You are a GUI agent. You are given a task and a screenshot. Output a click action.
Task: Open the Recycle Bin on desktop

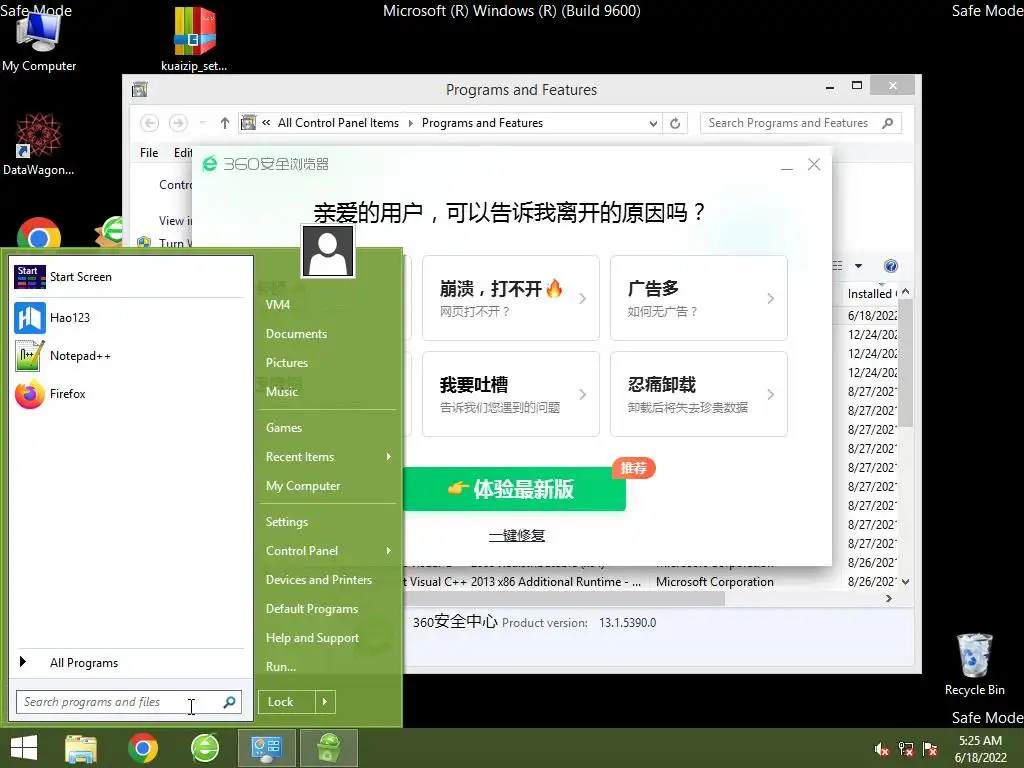pos(974,664)
